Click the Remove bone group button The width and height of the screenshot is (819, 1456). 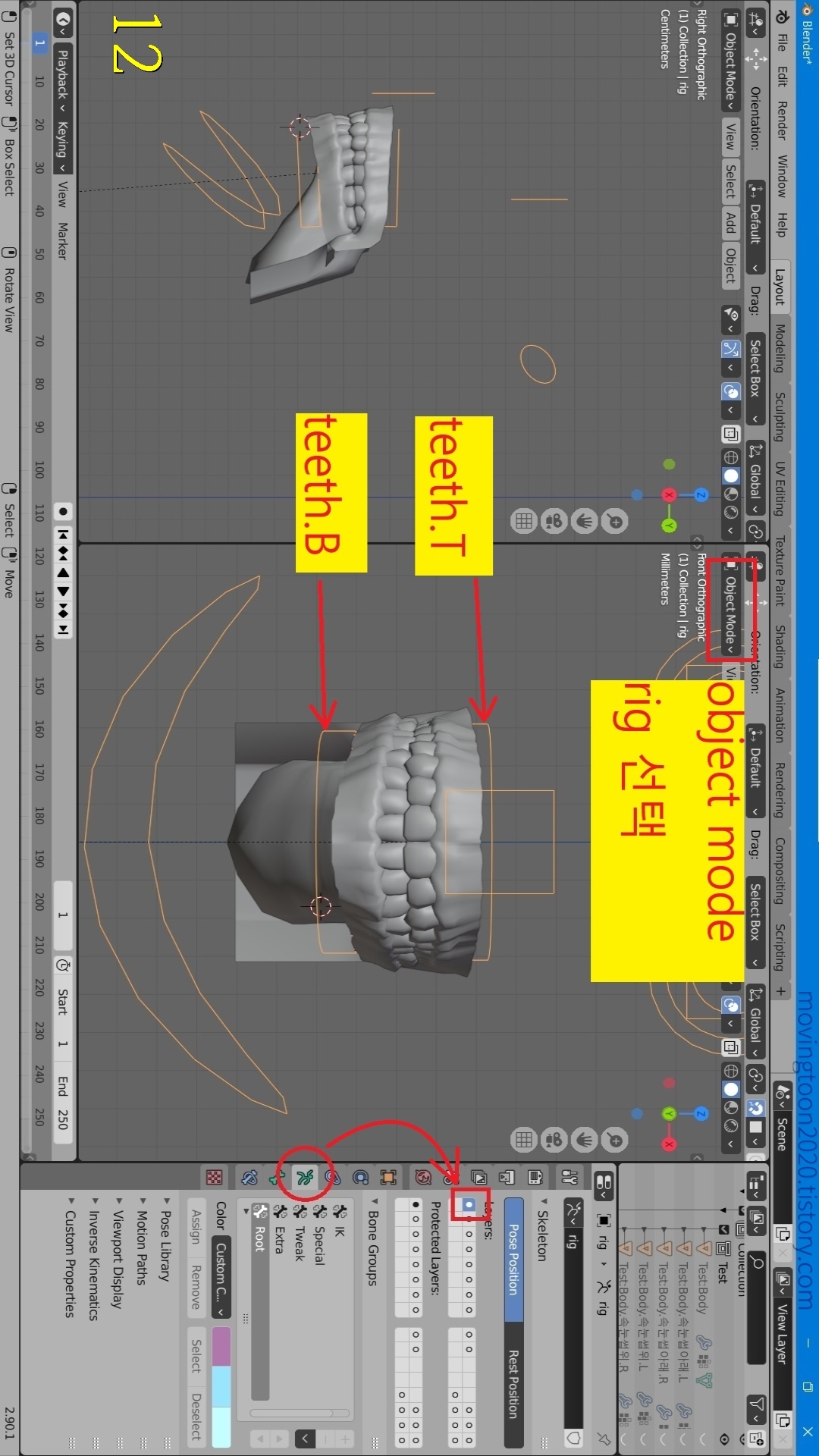pyautogui.click(x=196, y=1287)
